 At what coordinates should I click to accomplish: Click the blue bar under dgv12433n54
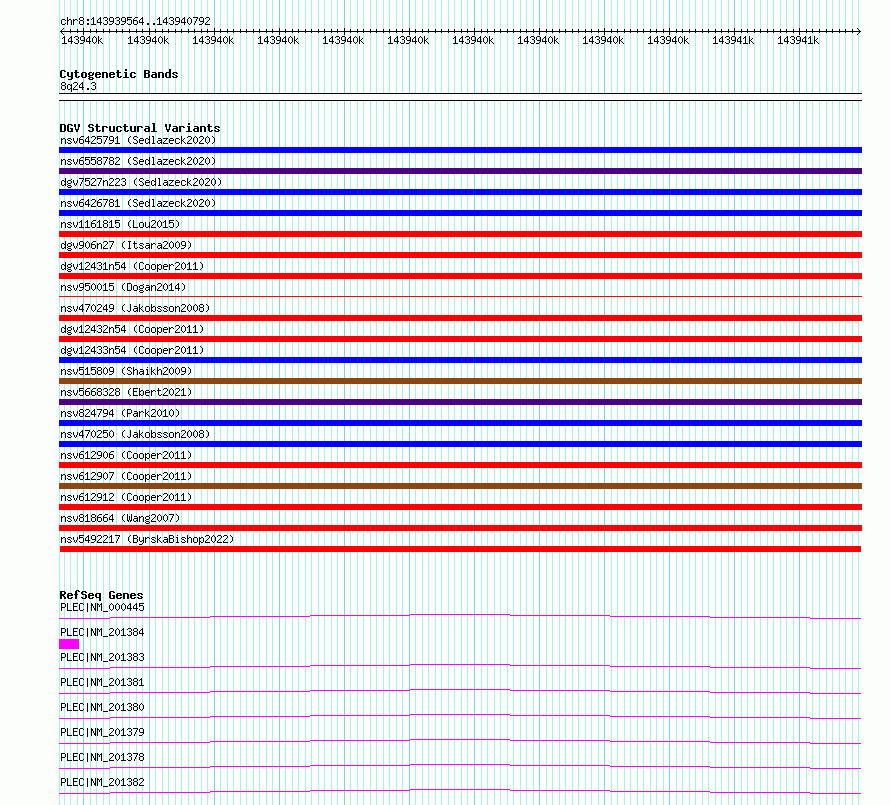point(460,360)
